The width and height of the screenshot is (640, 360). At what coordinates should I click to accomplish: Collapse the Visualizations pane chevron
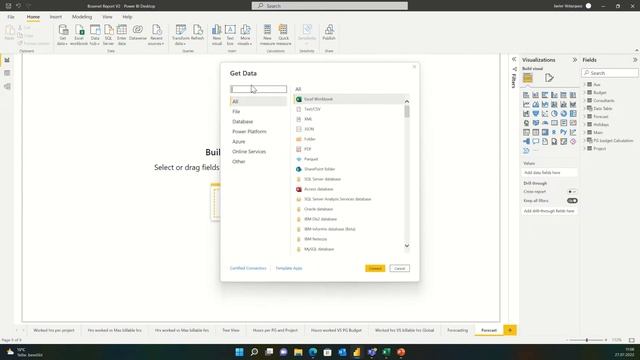tap(575, 60)
